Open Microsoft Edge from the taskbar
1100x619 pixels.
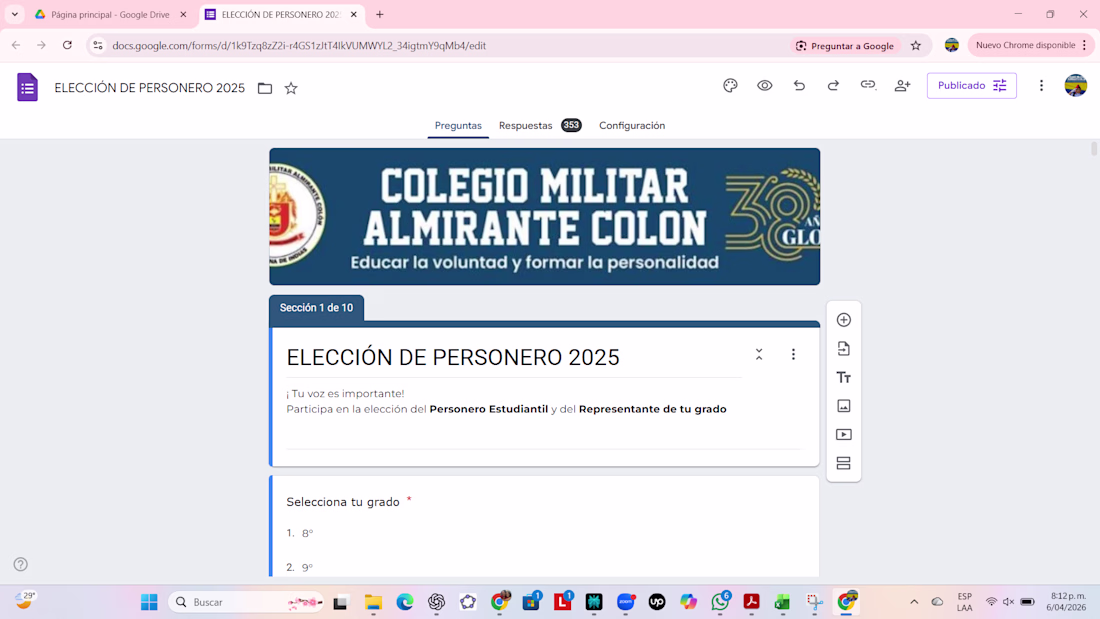405,601
